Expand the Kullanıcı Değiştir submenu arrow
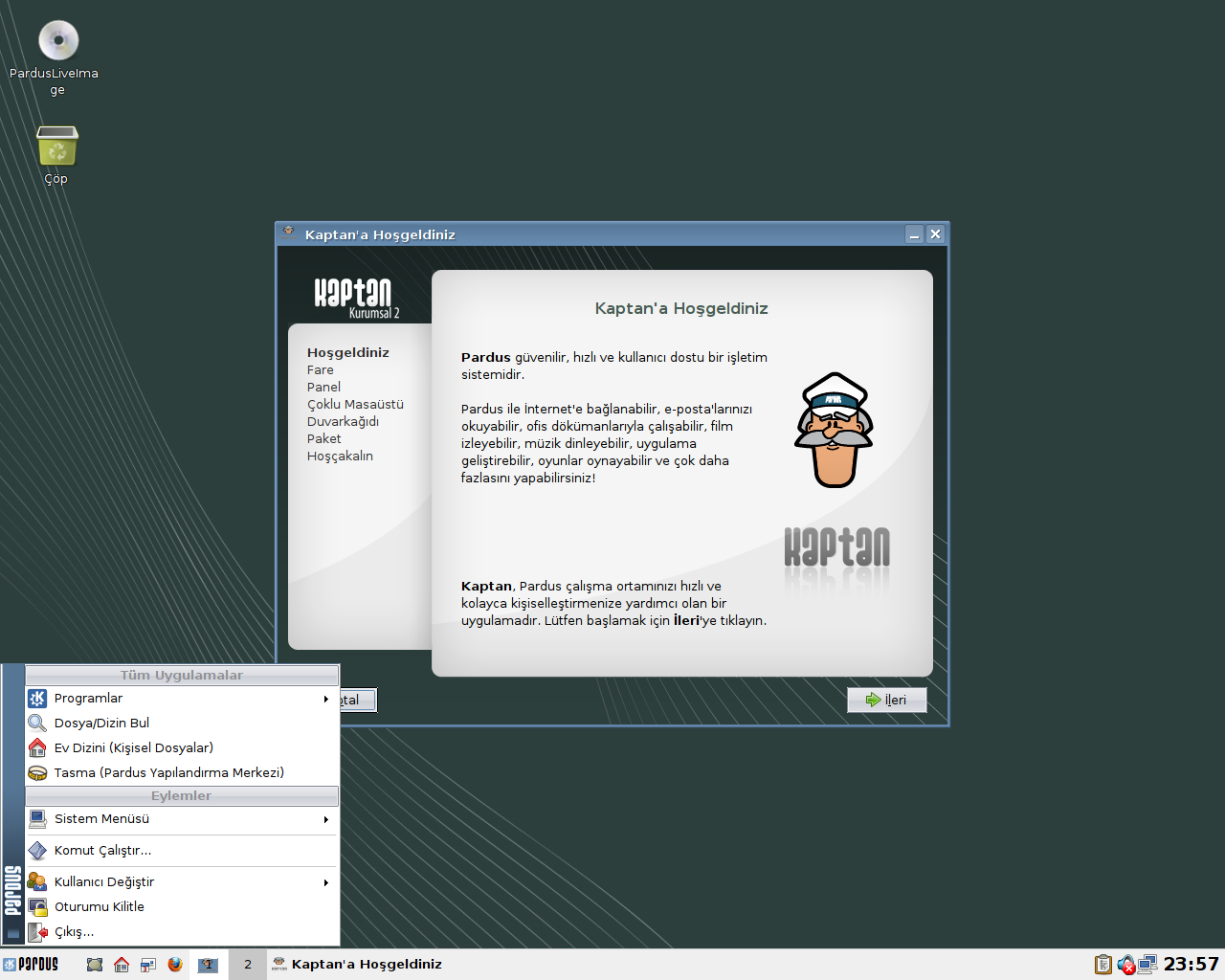The image size is (1225, 980). pos(326,882)
